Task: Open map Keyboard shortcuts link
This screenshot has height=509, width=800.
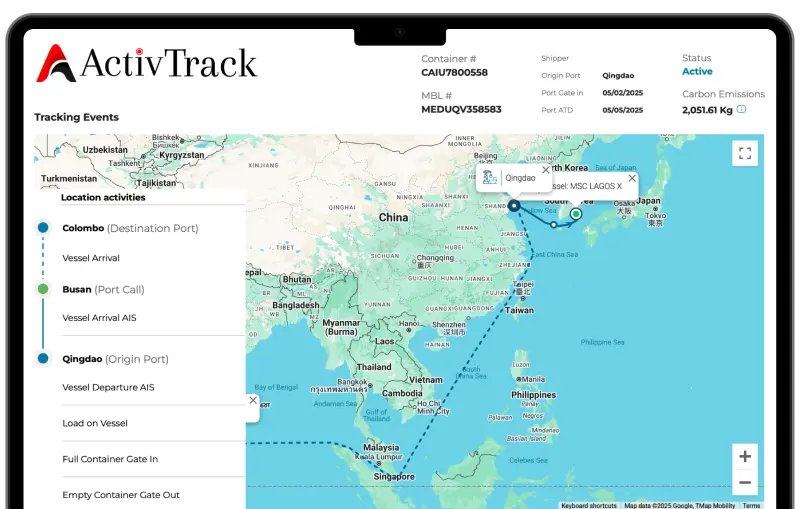Action: (589, 505)
